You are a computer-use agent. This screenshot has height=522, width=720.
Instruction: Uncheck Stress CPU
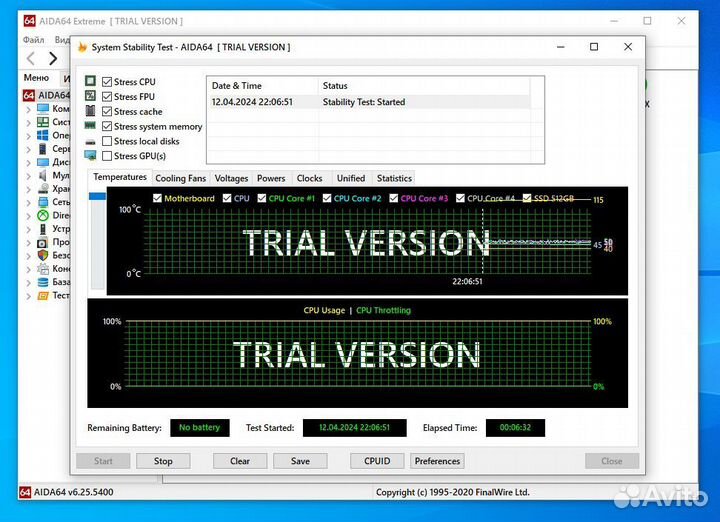[x=107, y=82]
